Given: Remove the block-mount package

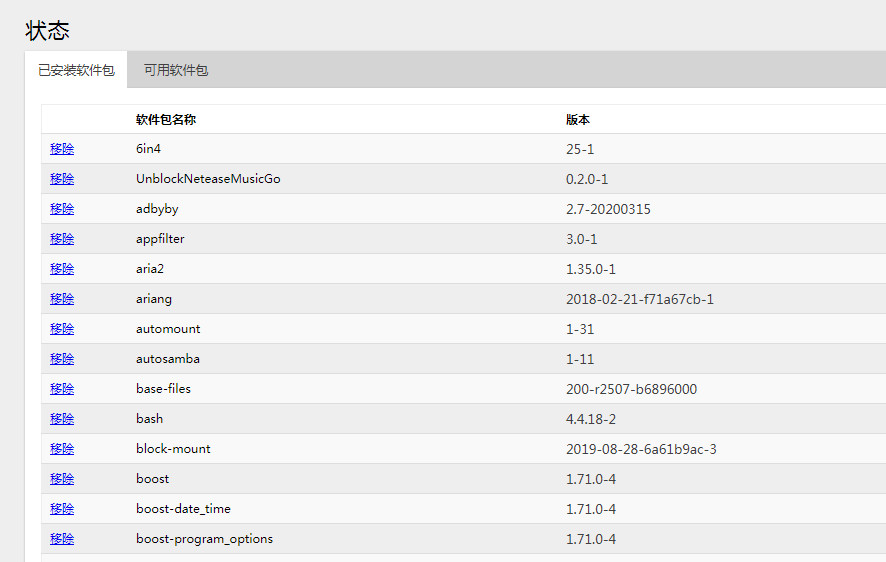Looking at the screenshot, I should click(x=62, y=449).
